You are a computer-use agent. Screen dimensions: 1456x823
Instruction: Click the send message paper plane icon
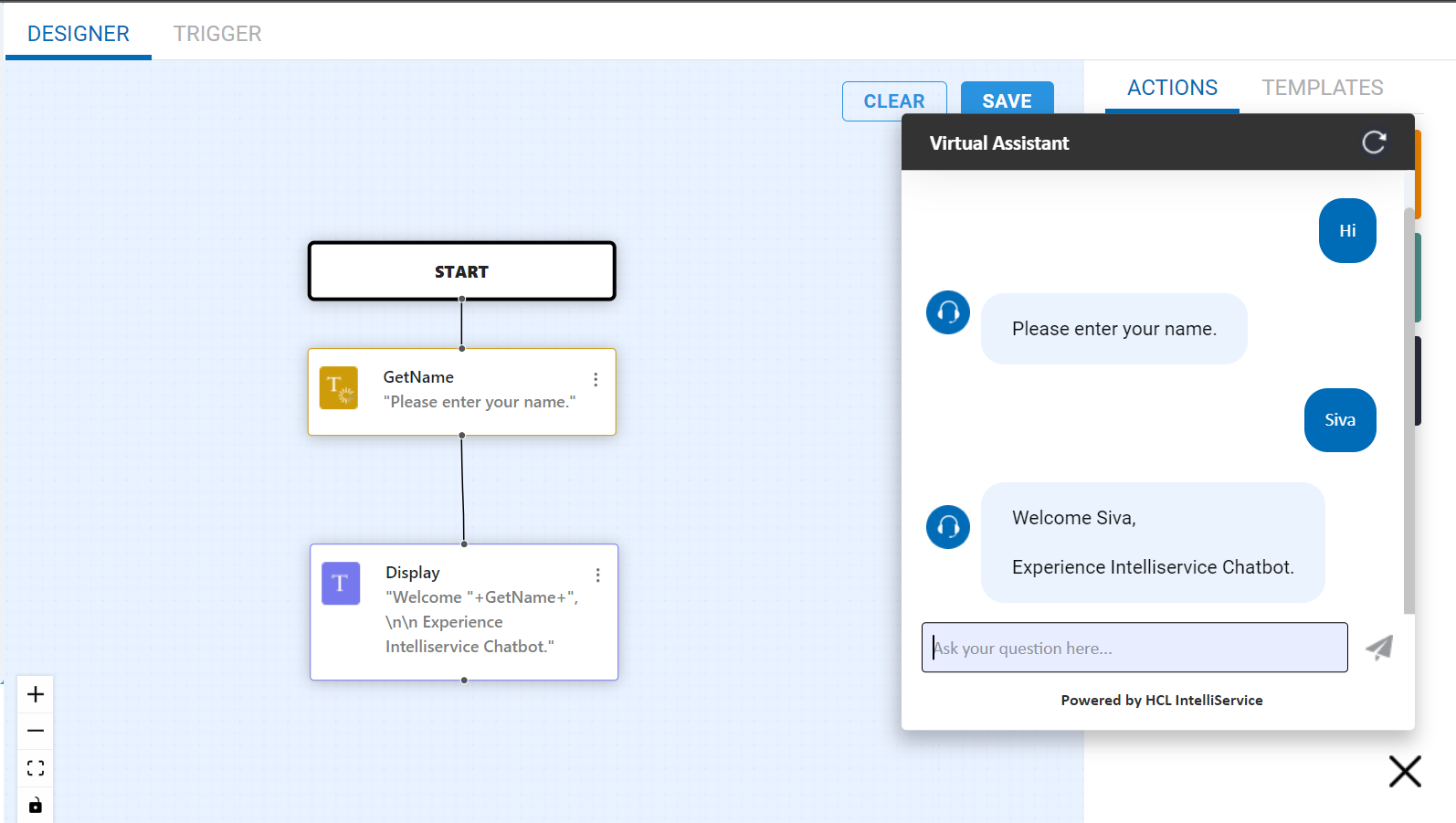(1379, 648)
